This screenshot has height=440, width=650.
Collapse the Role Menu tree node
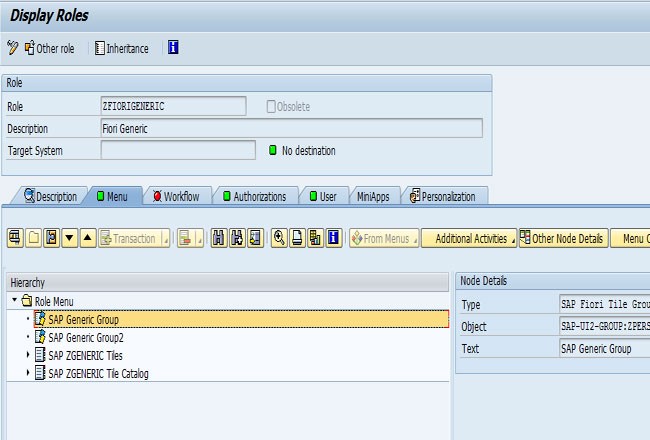15,299
